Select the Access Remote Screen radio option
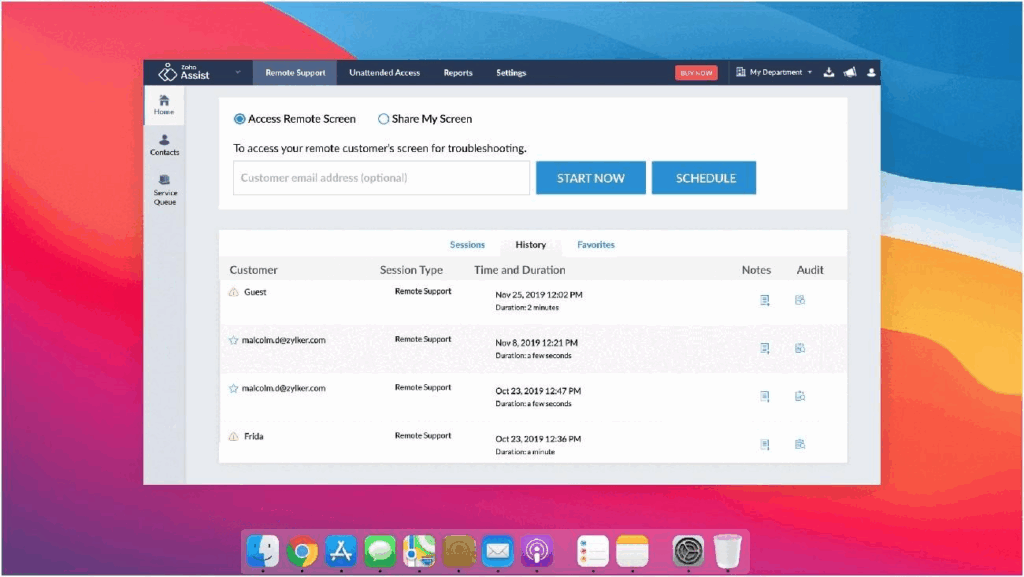The image size is (1024, 577). tap(240, 119)
